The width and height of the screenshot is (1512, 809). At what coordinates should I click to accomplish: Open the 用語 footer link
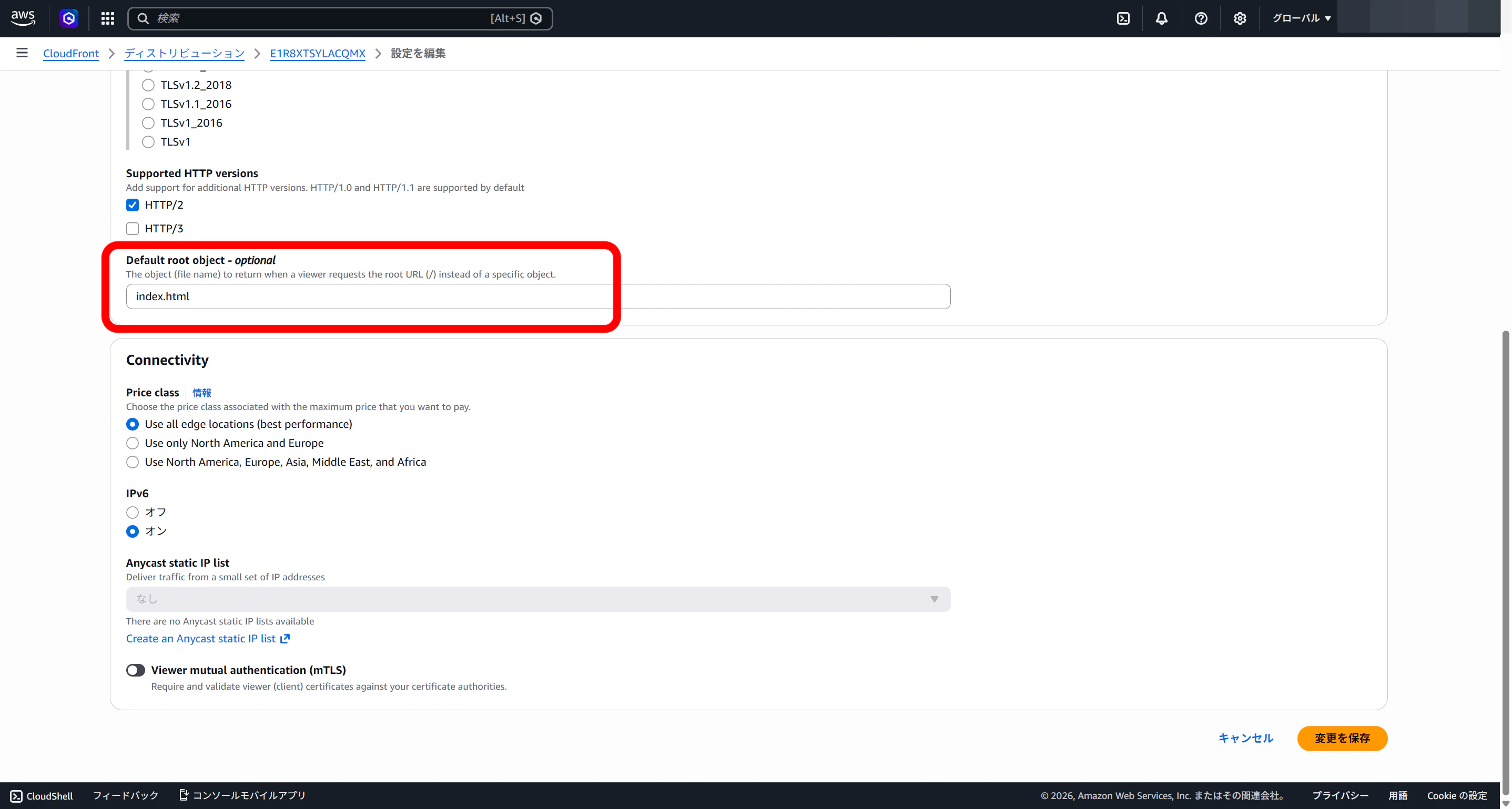pyautogui.click(x=1398, y=795)
